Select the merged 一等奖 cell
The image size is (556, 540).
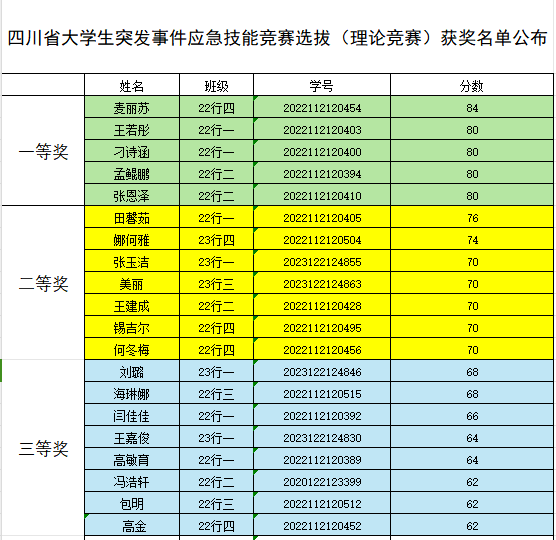point(43,151)
